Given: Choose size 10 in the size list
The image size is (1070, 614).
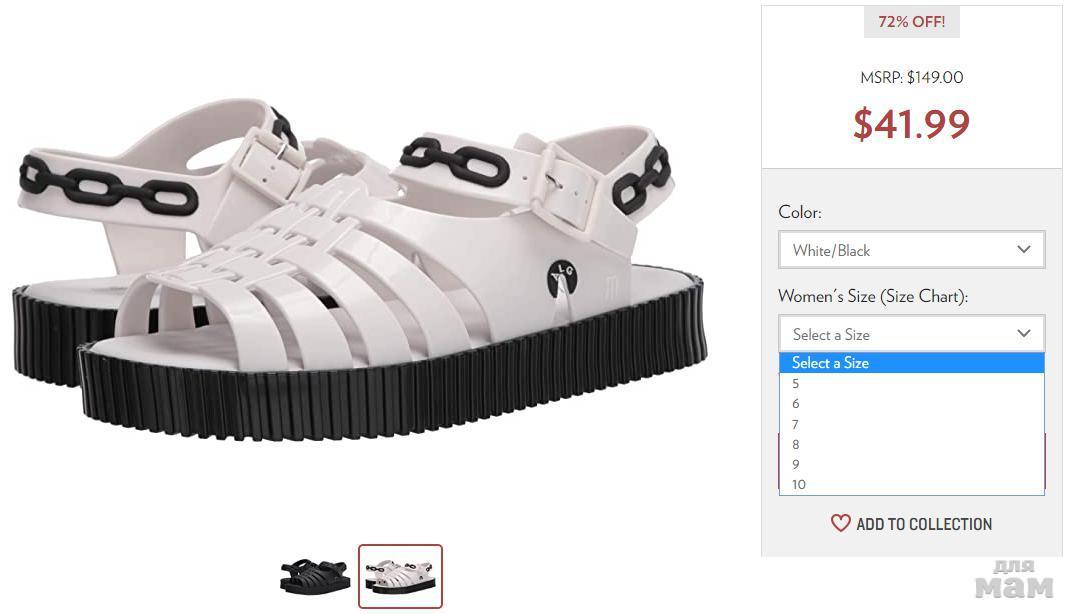Looking at the screenshot, I should [799, 485].
